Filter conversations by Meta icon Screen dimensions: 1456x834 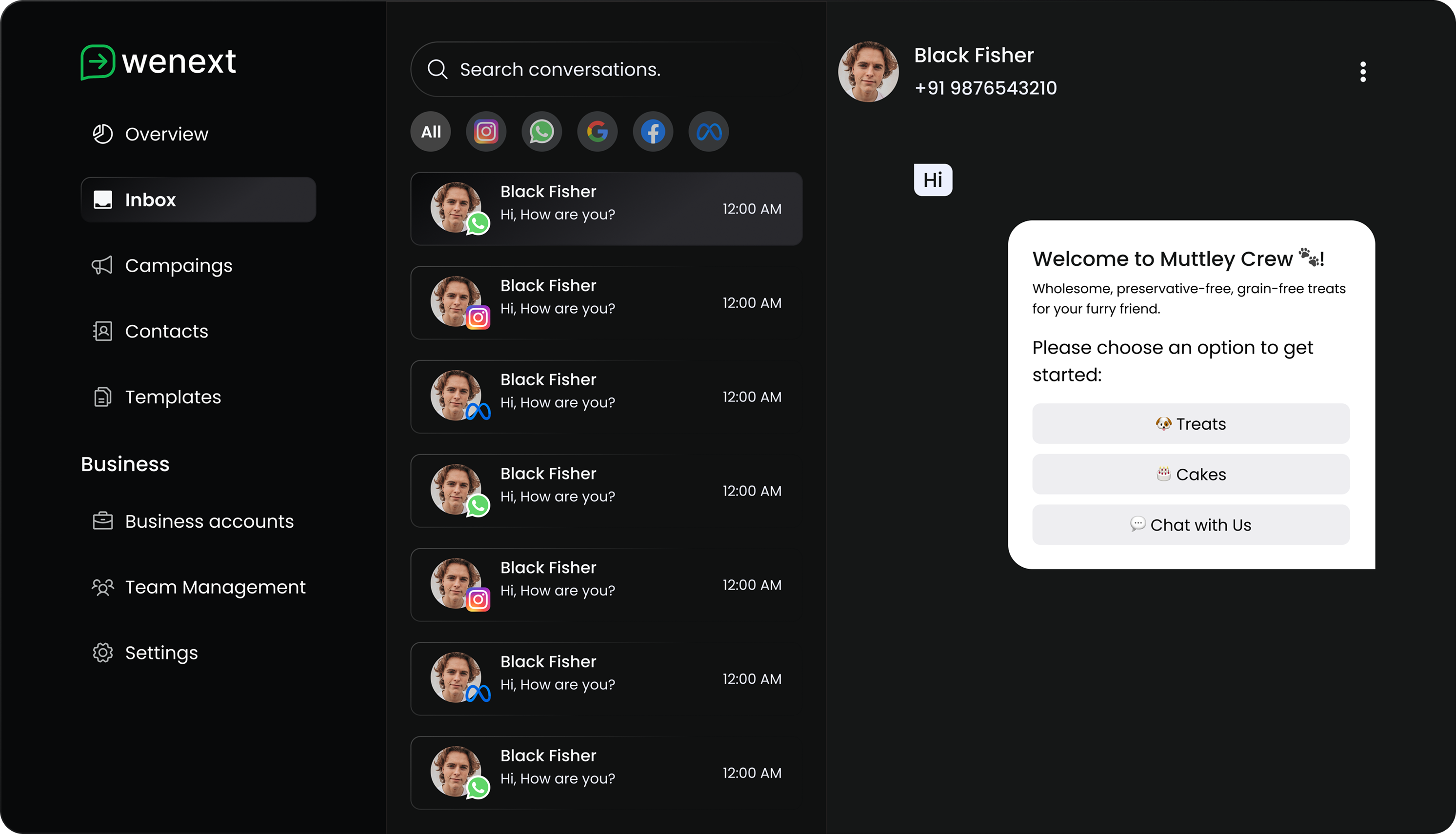(x=709, y=132)
